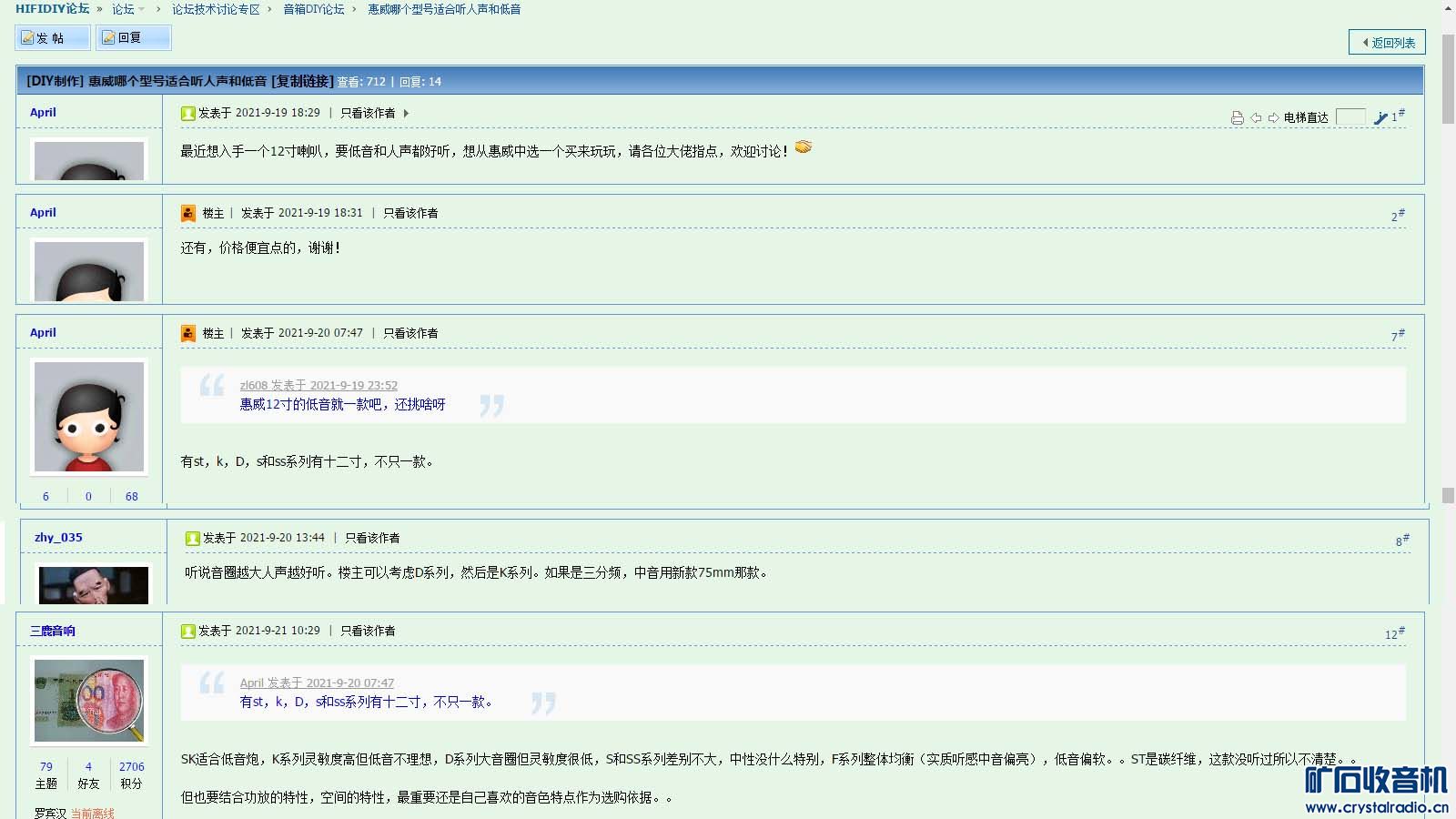Click the quoted text 惠威12寸的低音就一款吧，还挑啥呀
Image resolution: width=1456 pixels, height=819 pixels.
[x=342, y=404]
